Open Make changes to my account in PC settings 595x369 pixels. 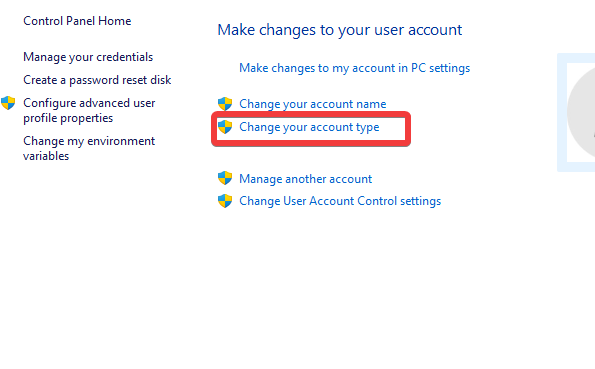coord(354,68)
